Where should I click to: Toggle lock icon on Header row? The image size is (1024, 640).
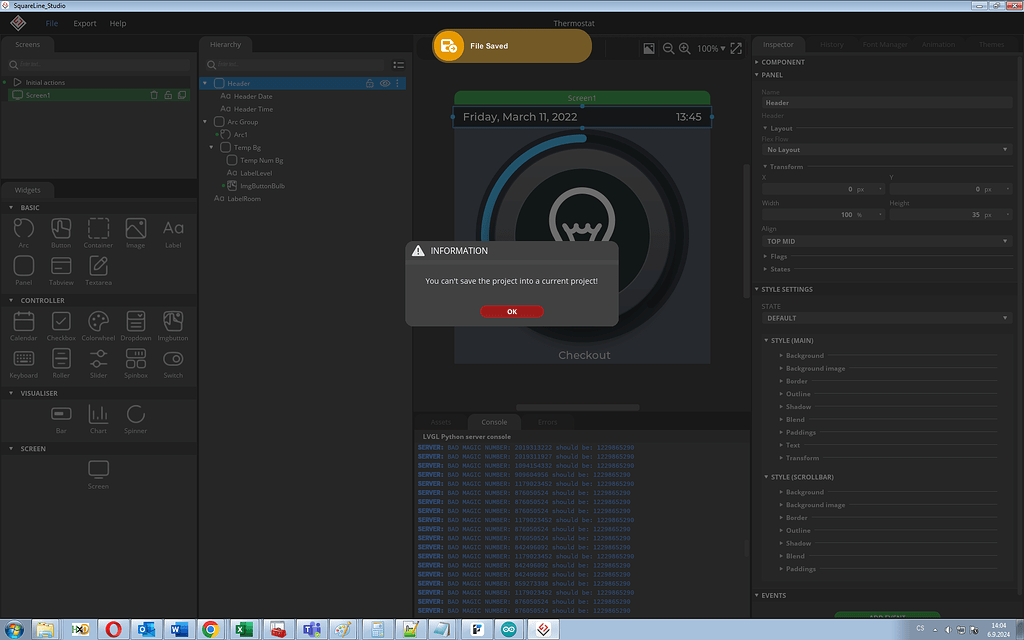tap(370, 84)
